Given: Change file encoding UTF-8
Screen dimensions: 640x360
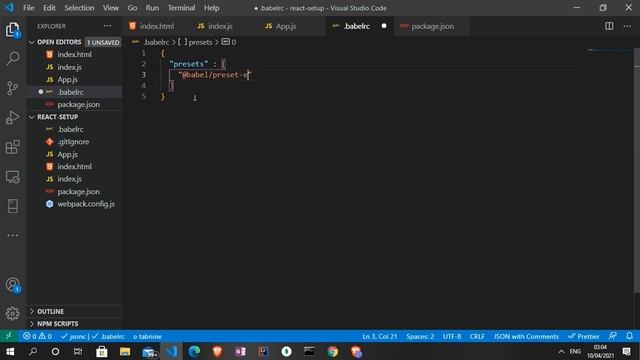Looking at the screenshot, I should (x=452, y=336).
